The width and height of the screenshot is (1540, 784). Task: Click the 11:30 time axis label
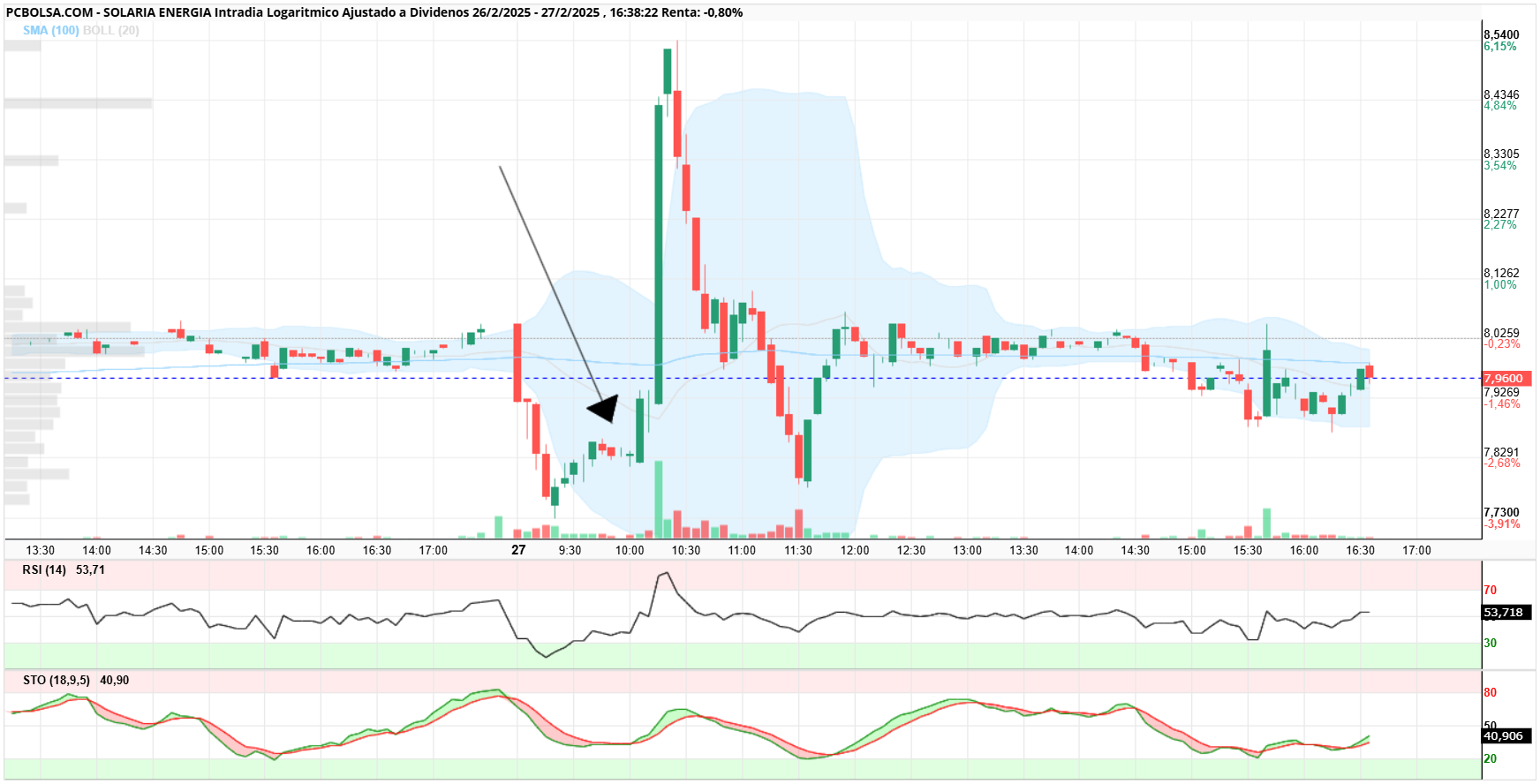click(x=798, y=550)
